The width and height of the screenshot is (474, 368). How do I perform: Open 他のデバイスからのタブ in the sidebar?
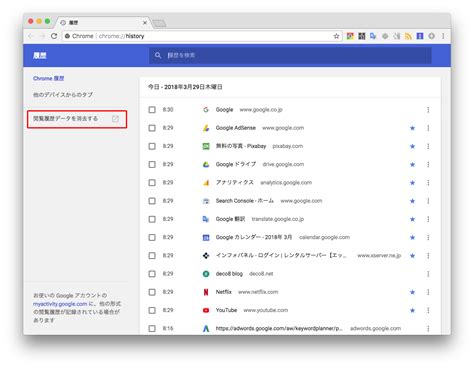[x=63, y=95]
